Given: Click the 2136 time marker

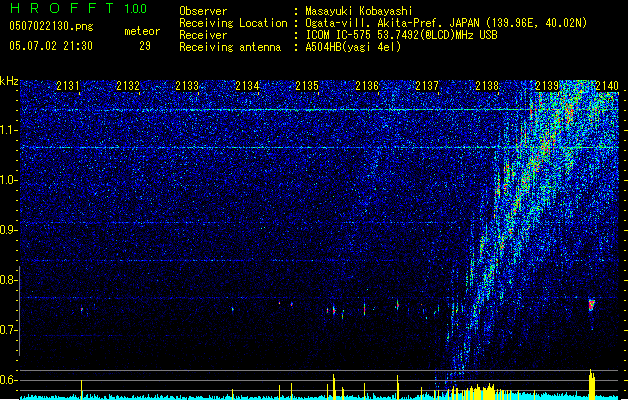Looking at the screenshot, I should tap(367, 86).
